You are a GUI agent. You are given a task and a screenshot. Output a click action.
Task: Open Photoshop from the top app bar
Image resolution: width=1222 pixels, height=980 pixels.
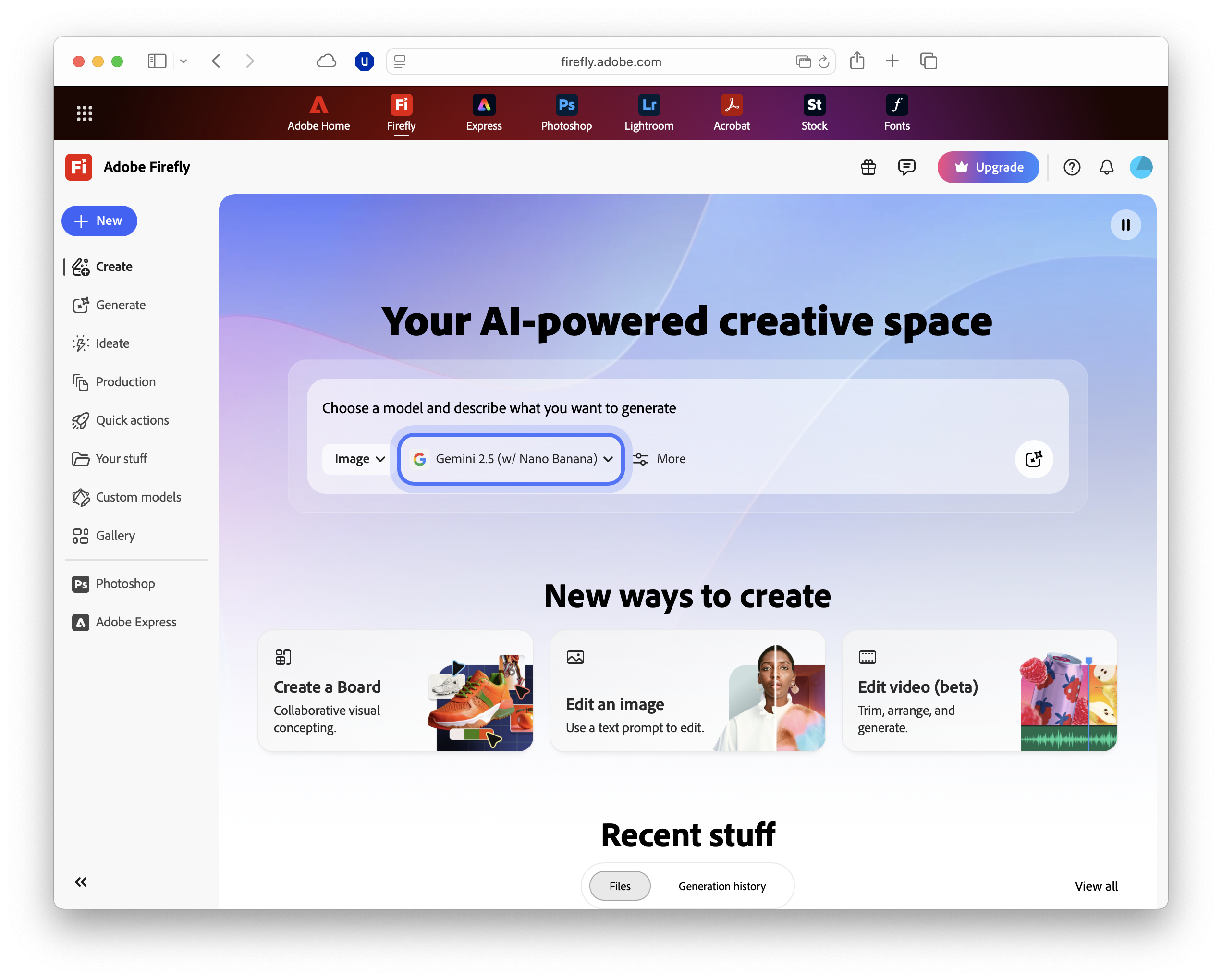pyautogui.click(x=566, y=113)
